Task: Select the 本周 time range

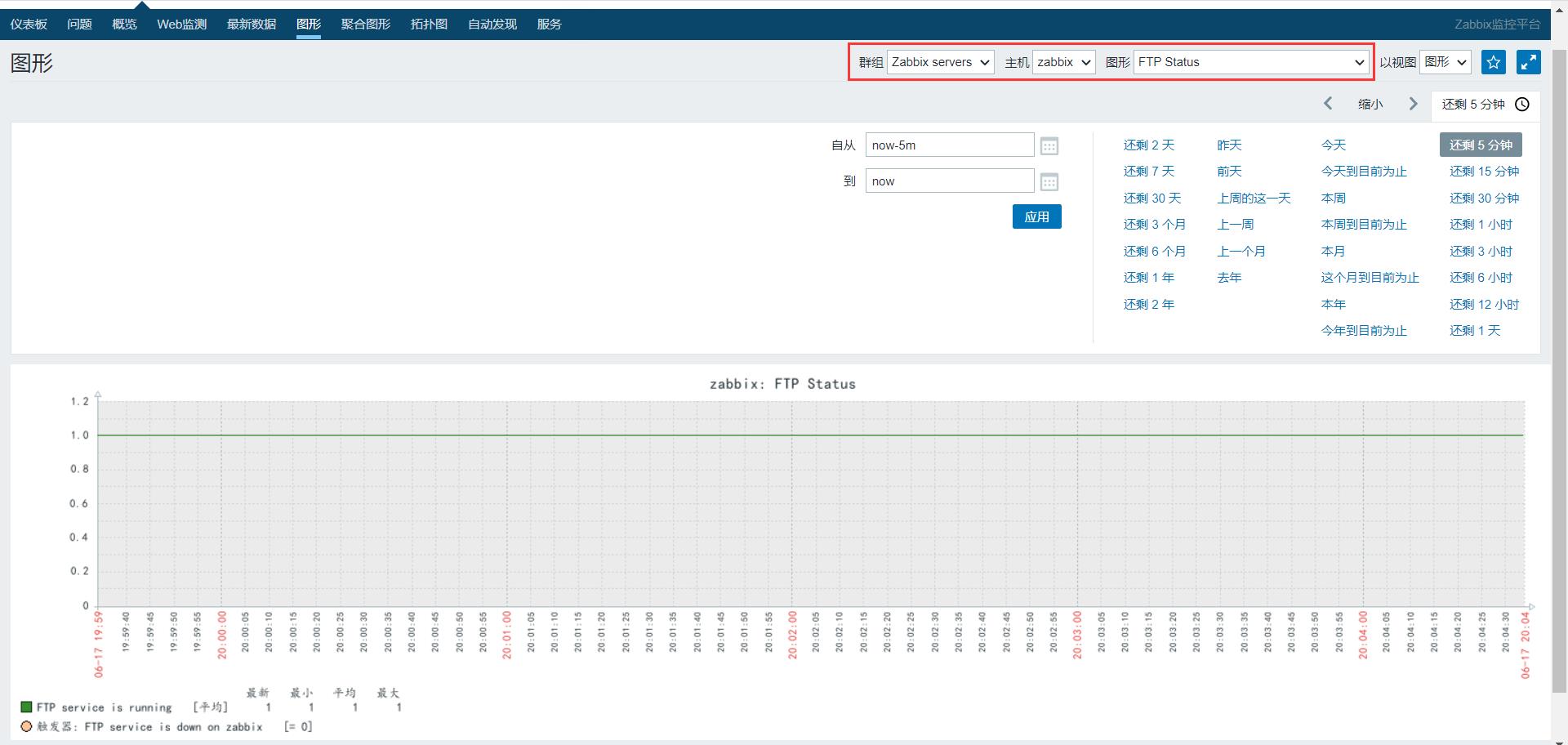Action: (1334, 199)
